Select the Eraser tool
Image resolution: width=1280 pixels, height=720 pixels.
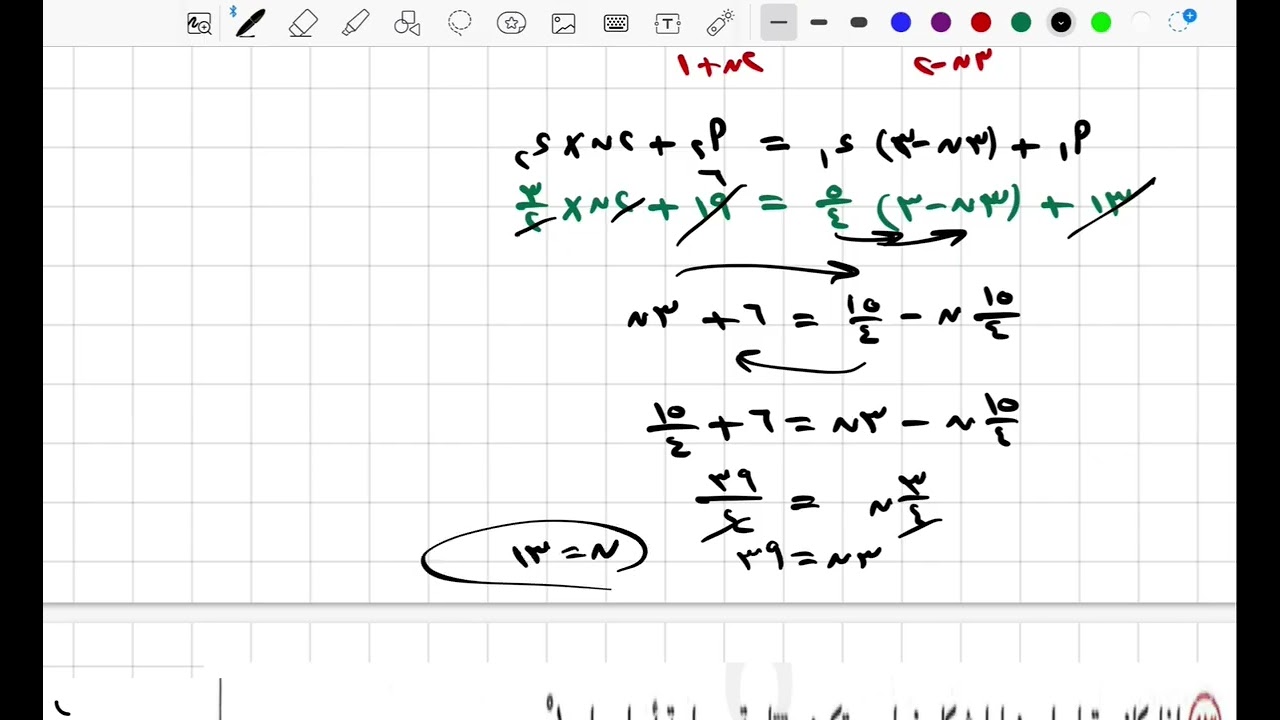point(303,23)
